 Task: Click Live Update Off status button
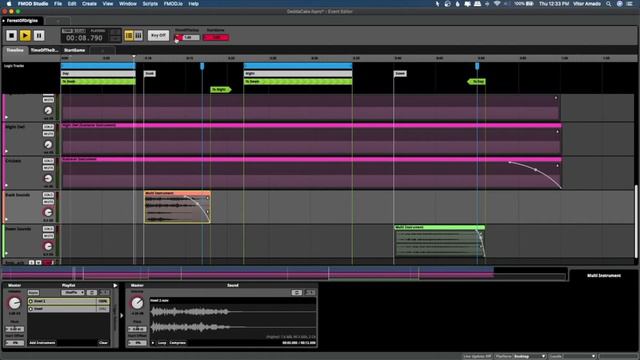[477, 356]
